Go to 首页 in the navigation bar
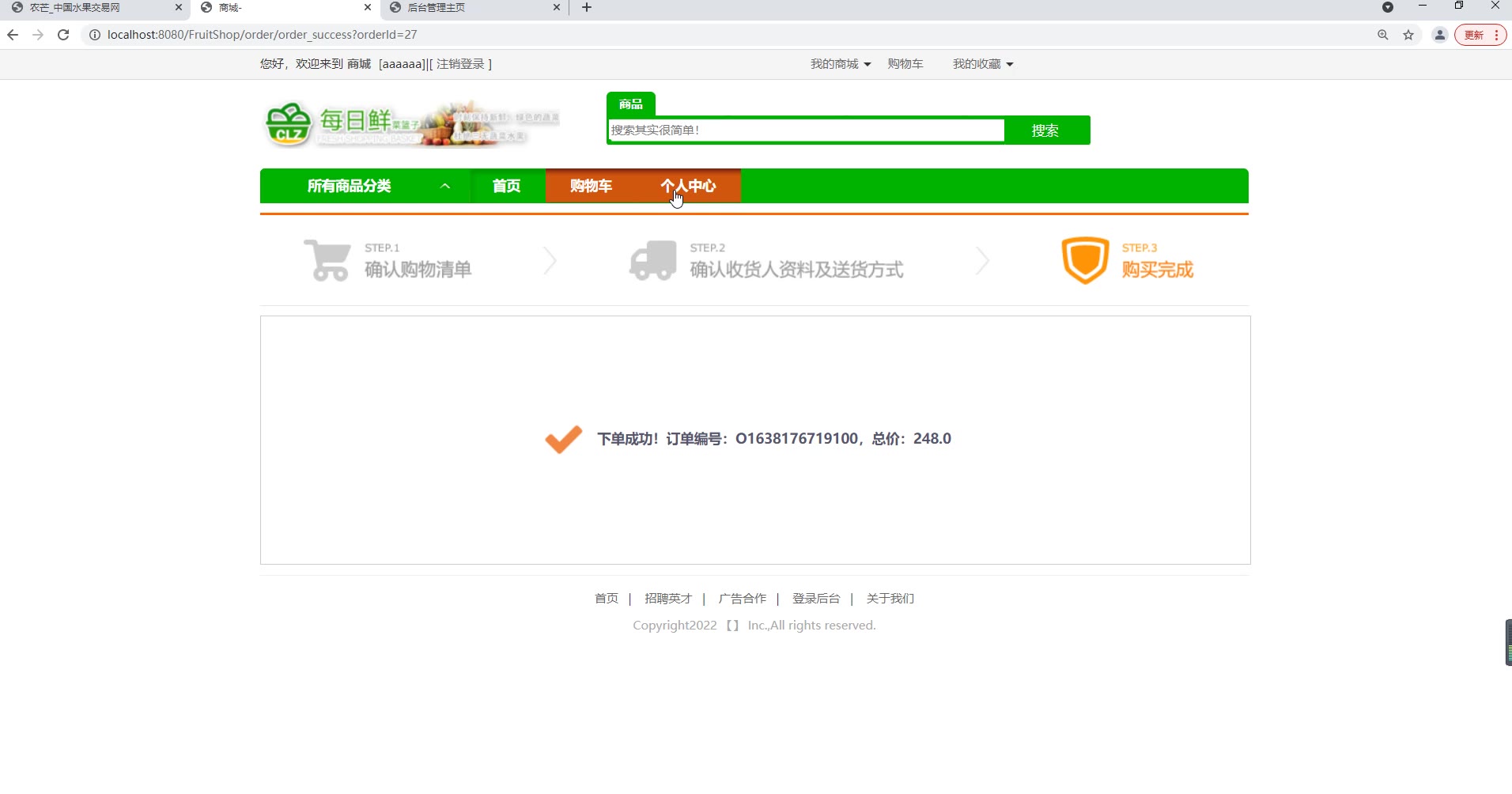 507,186
